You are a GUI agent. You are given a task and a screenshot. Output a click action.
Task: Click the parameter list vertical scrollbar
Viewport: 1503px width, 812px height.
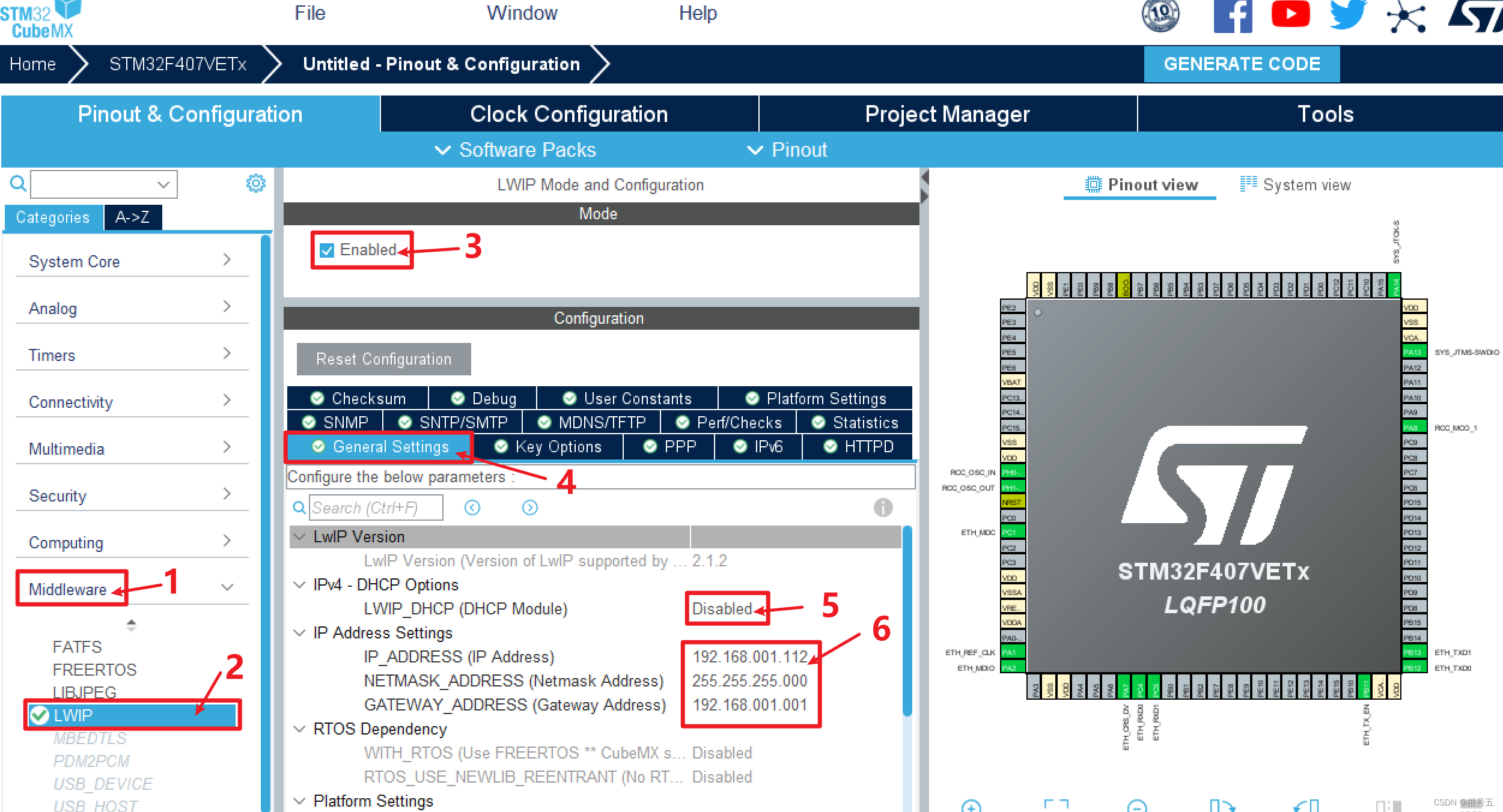coord(907,621)
